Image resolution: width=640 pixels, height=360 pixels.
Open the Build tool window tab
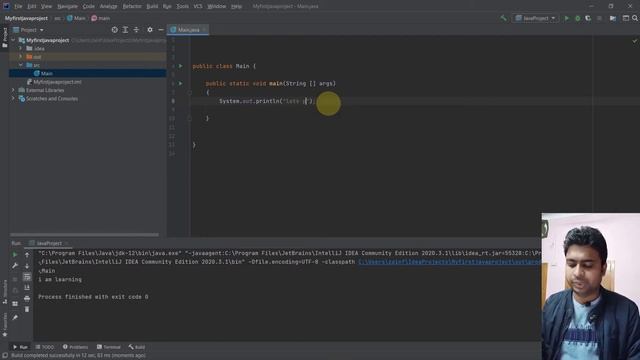(137, 347)
